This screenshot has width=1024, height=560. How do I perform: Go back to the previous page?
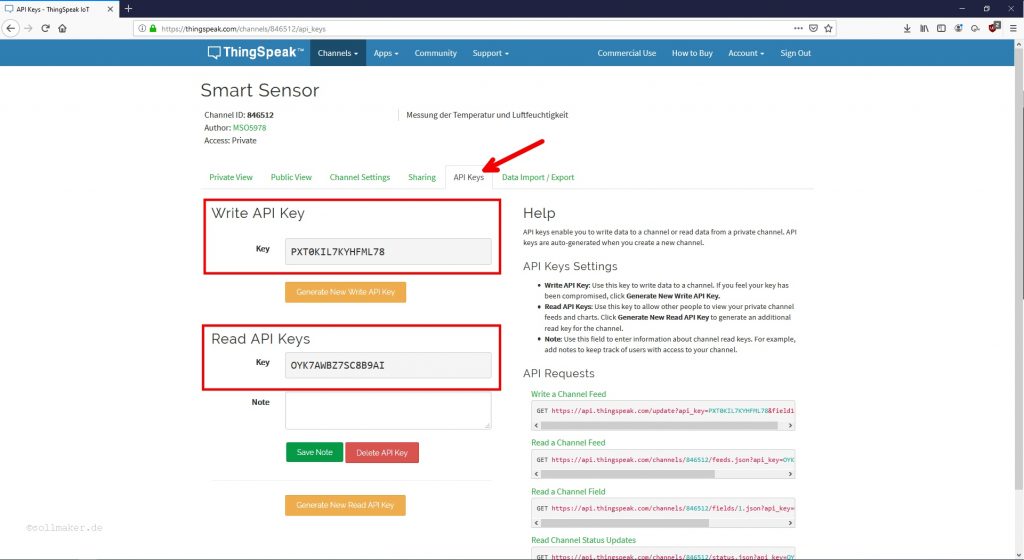tap(10, 28)
